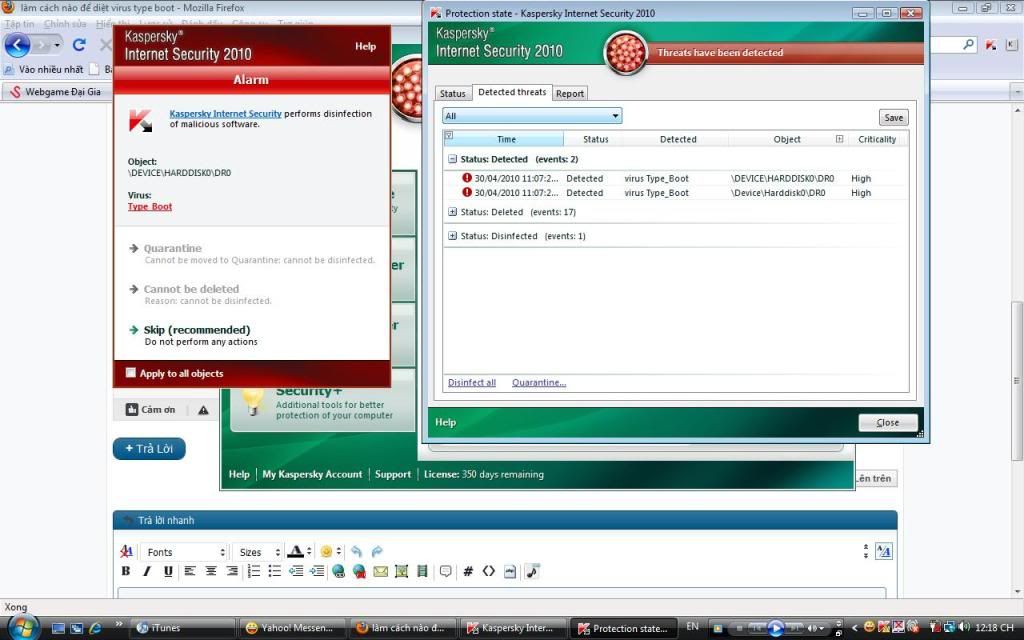Select the Detected threats tab
The image size is (1024, 640).
click(x=512, y=92)
